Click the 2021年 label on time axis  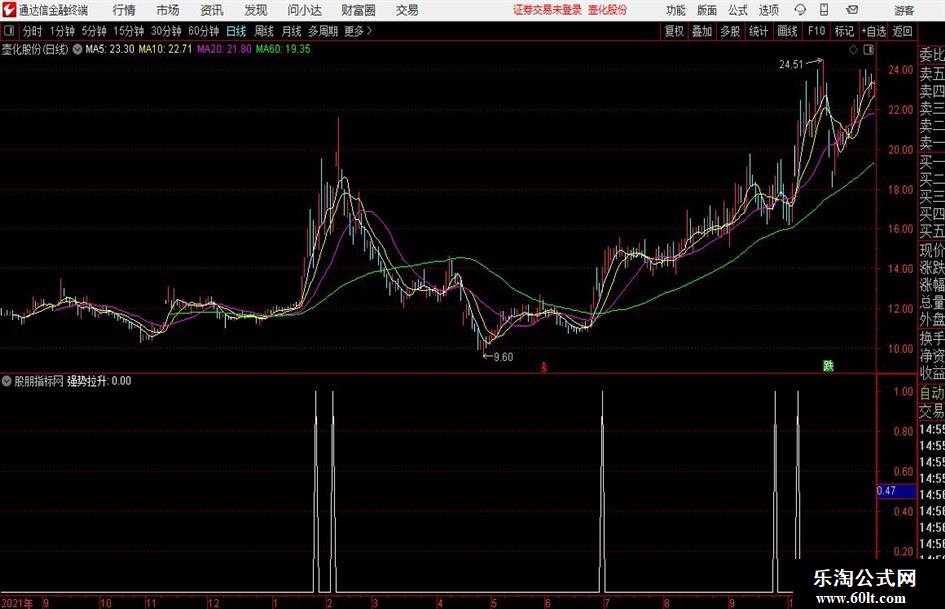(x=17, y=603)
